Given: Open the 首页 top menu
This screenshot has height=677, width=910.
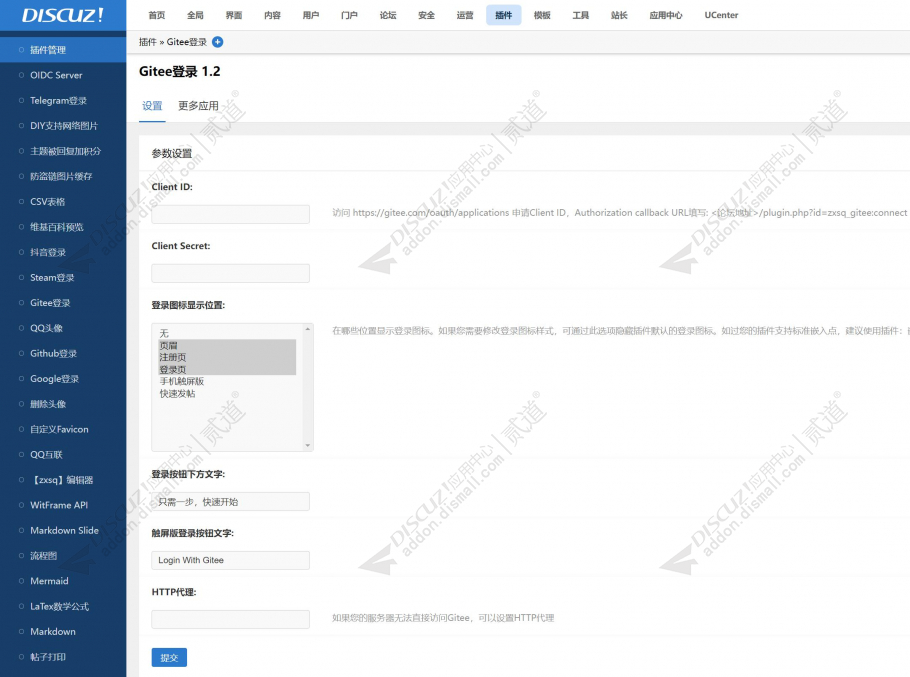Looking at the screenshot, I should coord(157,15).
